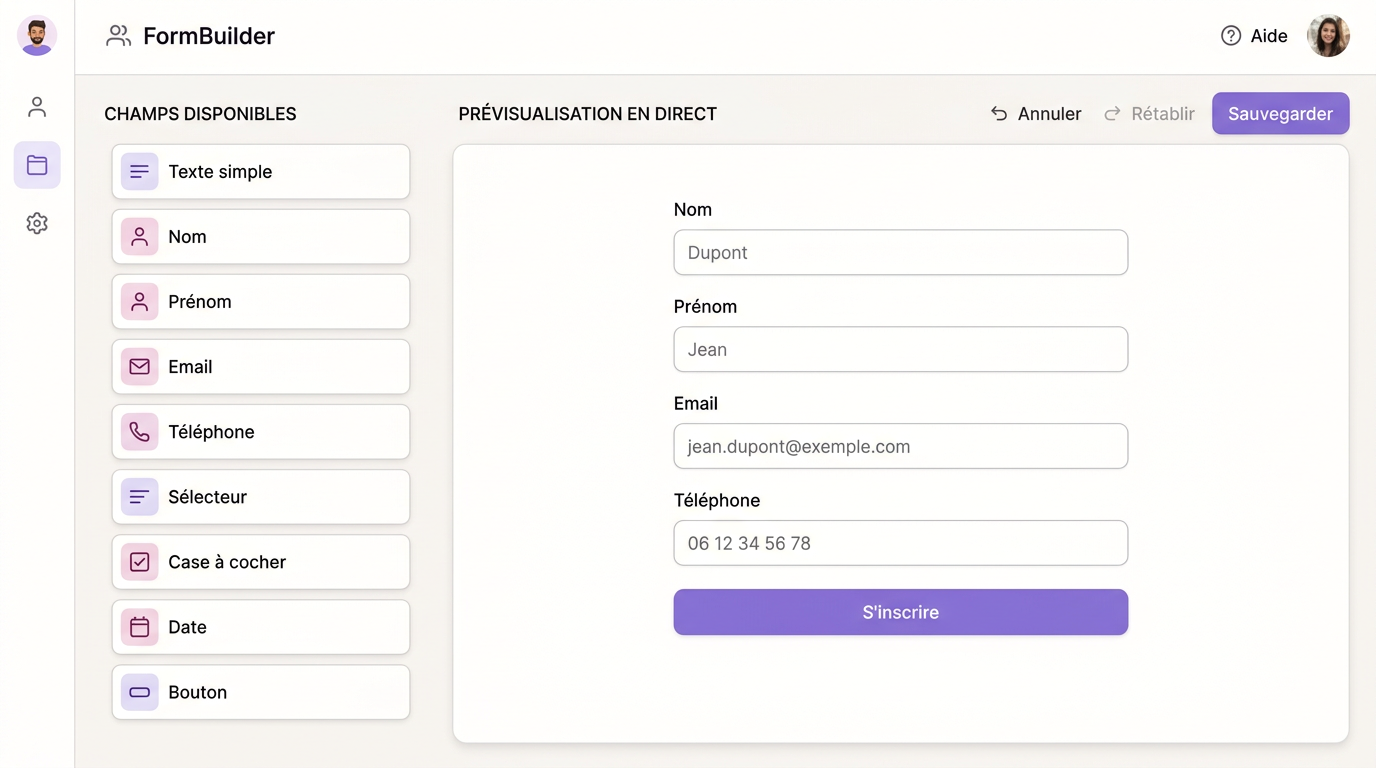Image resolution: width=1376 pixels, height=768 pixels.
Task: Click the Email envelope icon
Action: coord(140,367)
